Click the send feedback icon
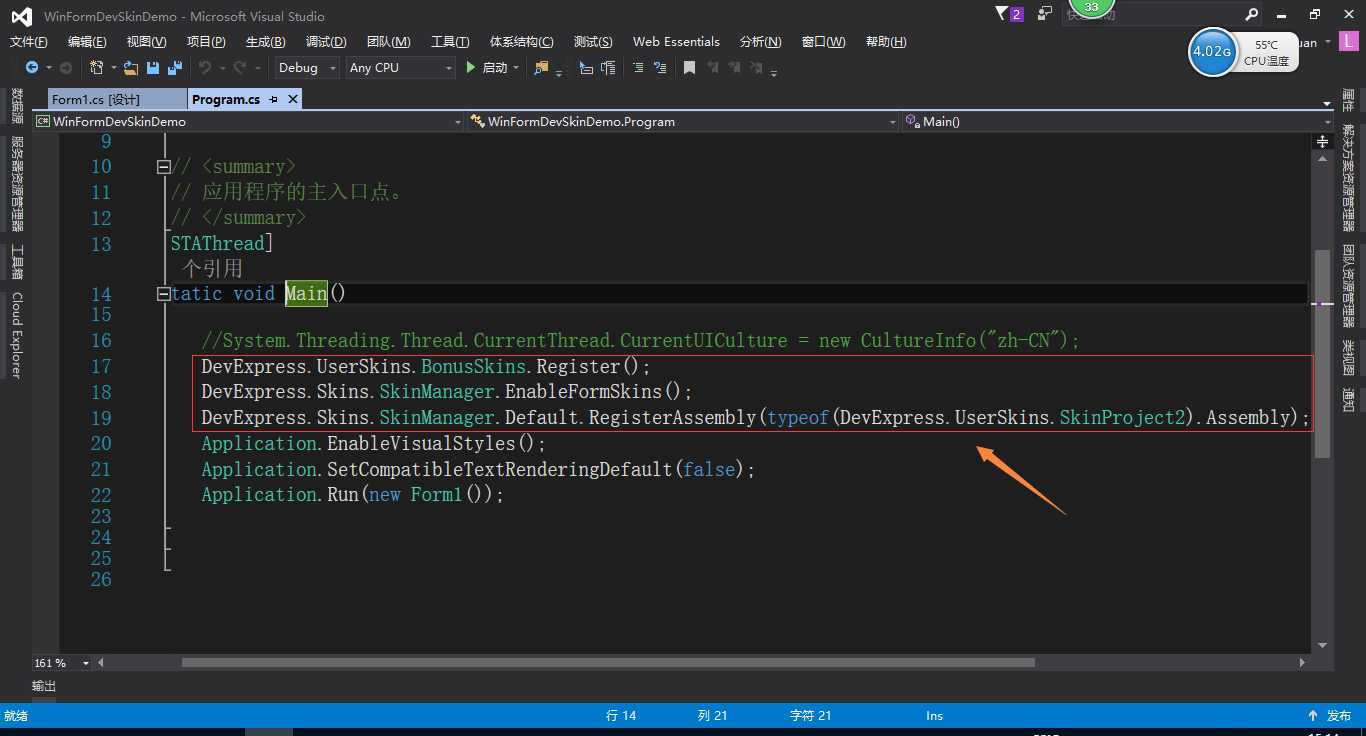This screenshot has width=1366, height=736. click(1045, 14)
